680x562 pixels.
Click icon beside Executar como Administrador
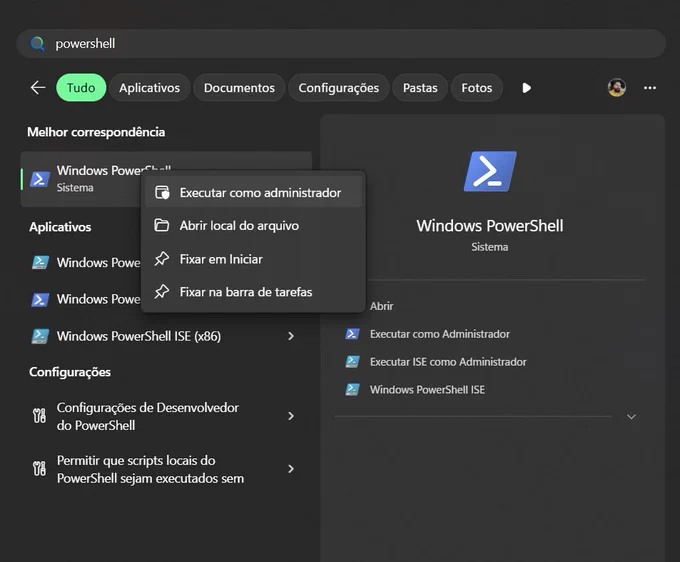(352, 334)
